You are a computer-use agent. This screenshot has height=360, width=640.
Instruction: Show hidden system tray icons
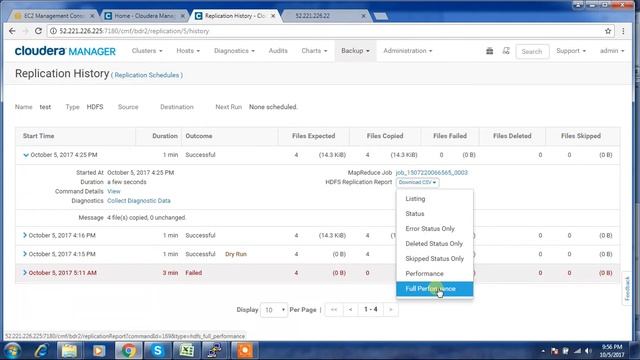click(543, 351)
